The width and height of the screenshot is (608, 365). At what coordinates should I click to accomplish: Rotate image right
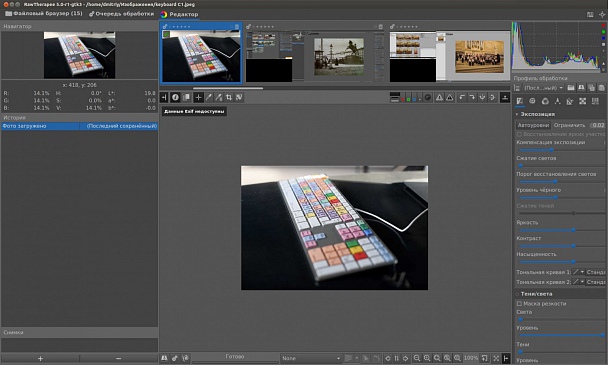pos(472,97)
